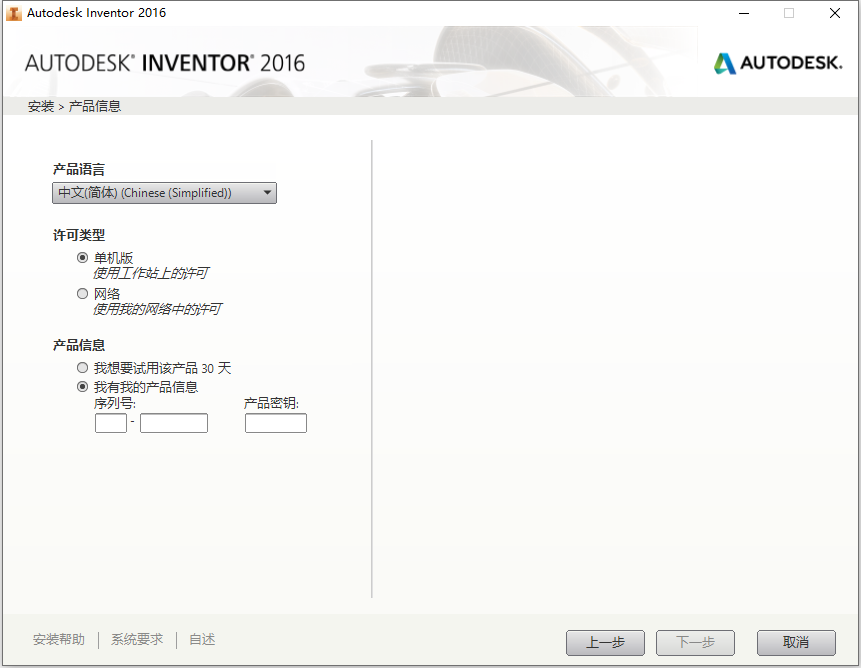The image size is (861, 668).
Task: Click the 安装 breadcrumb text
Action: (41, 106)
